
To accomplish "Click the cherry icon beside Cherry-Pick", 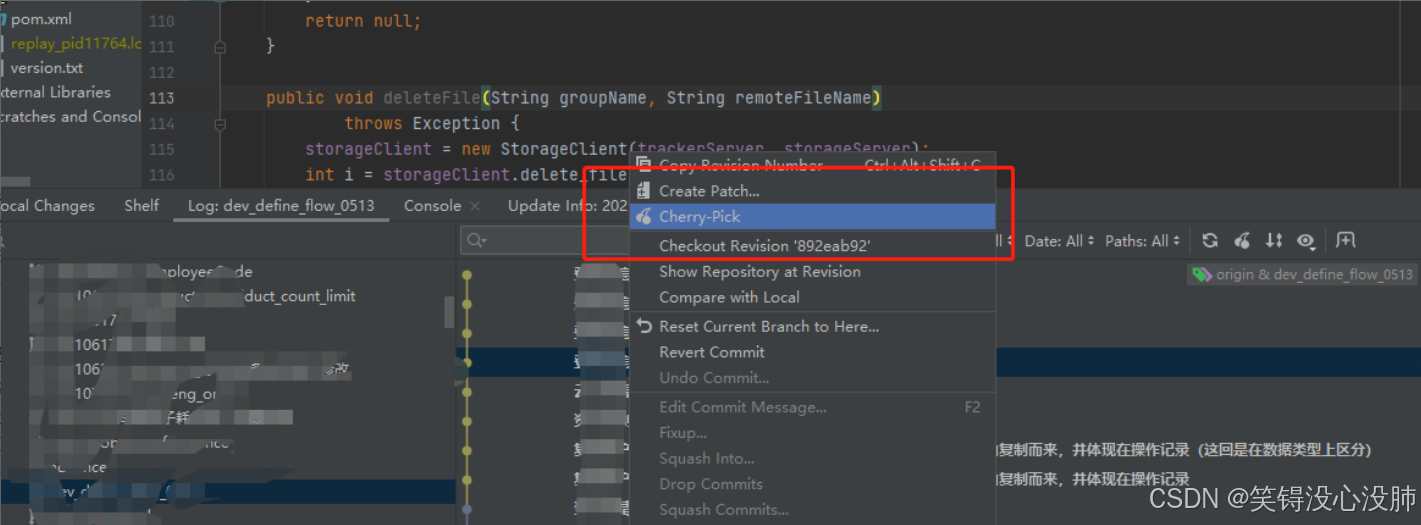I will point(644,217).
